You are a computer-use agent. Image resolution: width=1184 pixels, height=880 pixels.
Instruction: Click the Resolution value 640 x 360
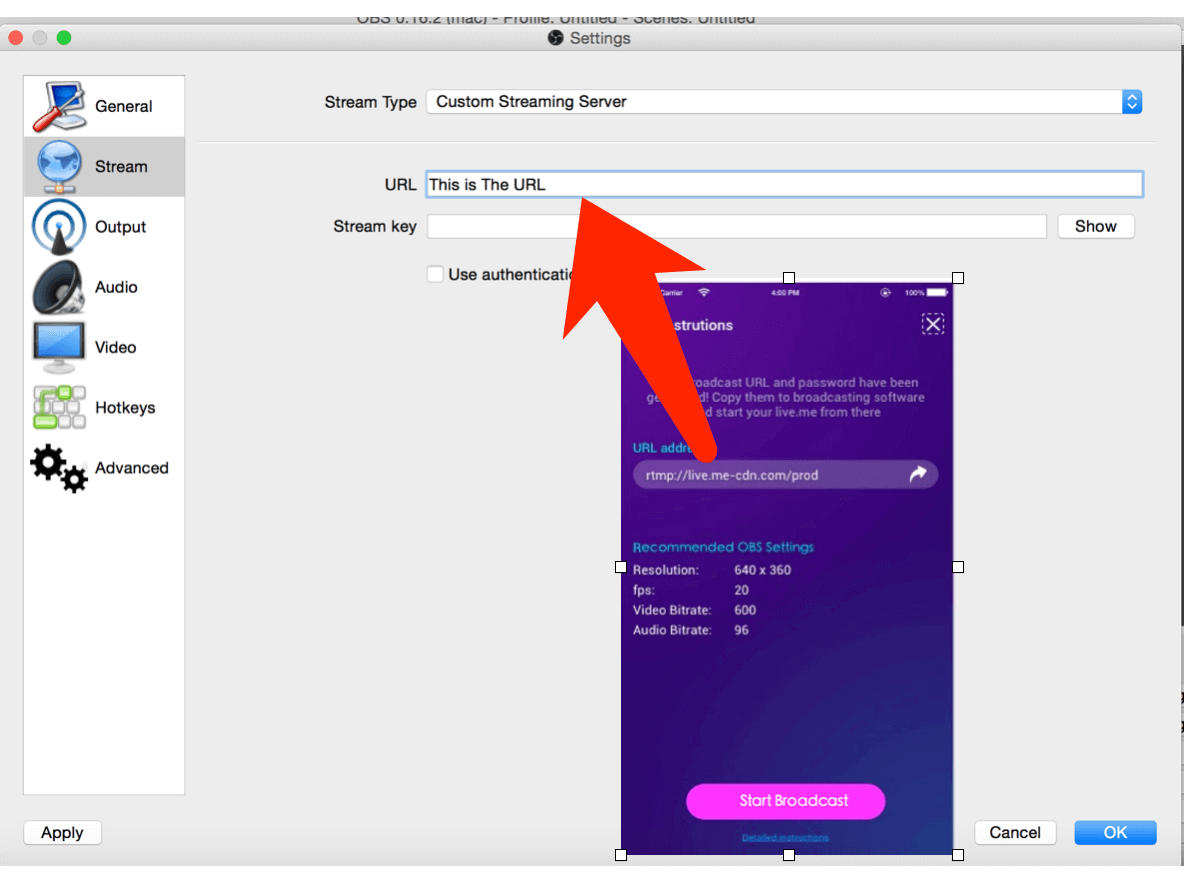point(763,570)
